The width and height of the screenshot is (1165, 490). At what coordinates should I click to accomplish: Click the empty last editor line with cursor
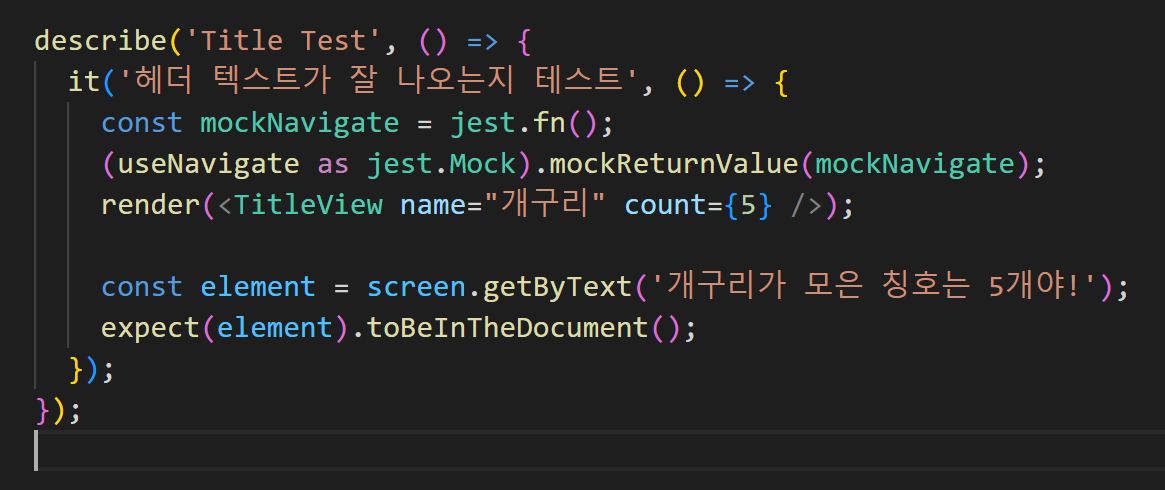pyautogui.click(x=600, y=451)
